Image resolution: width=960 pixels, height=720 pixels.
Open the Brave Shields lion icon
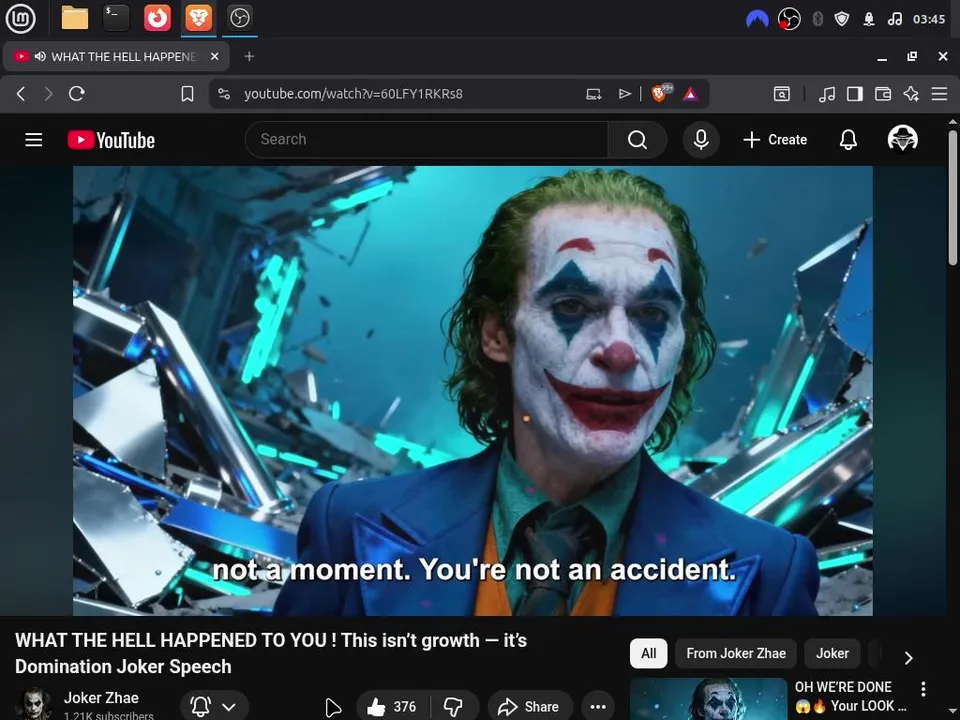pos(661,93)
